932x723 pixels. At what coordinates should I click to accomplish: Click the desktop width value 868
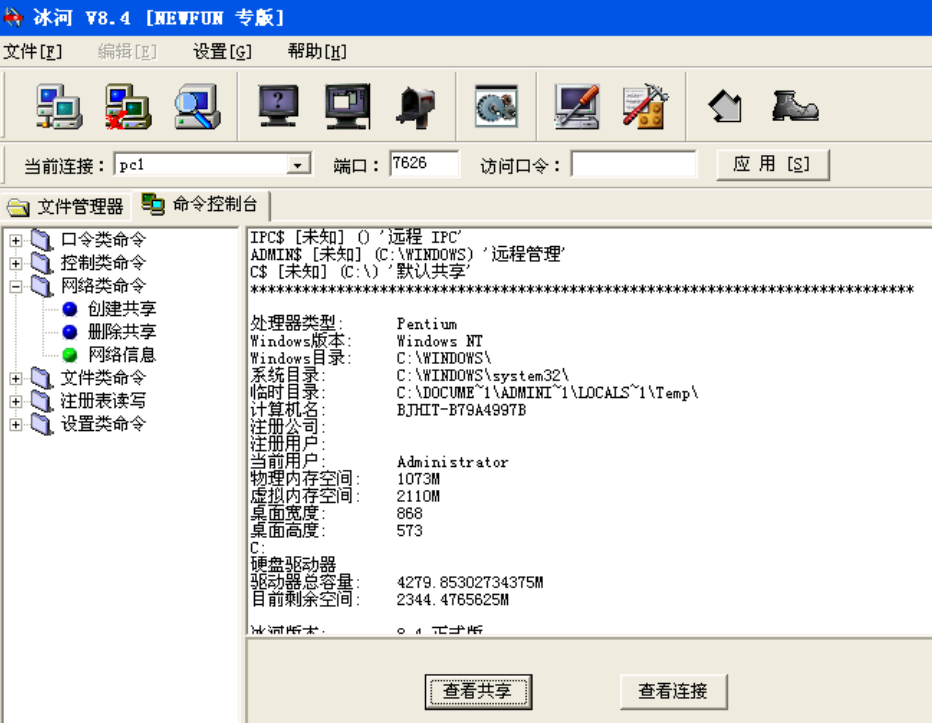410,514
